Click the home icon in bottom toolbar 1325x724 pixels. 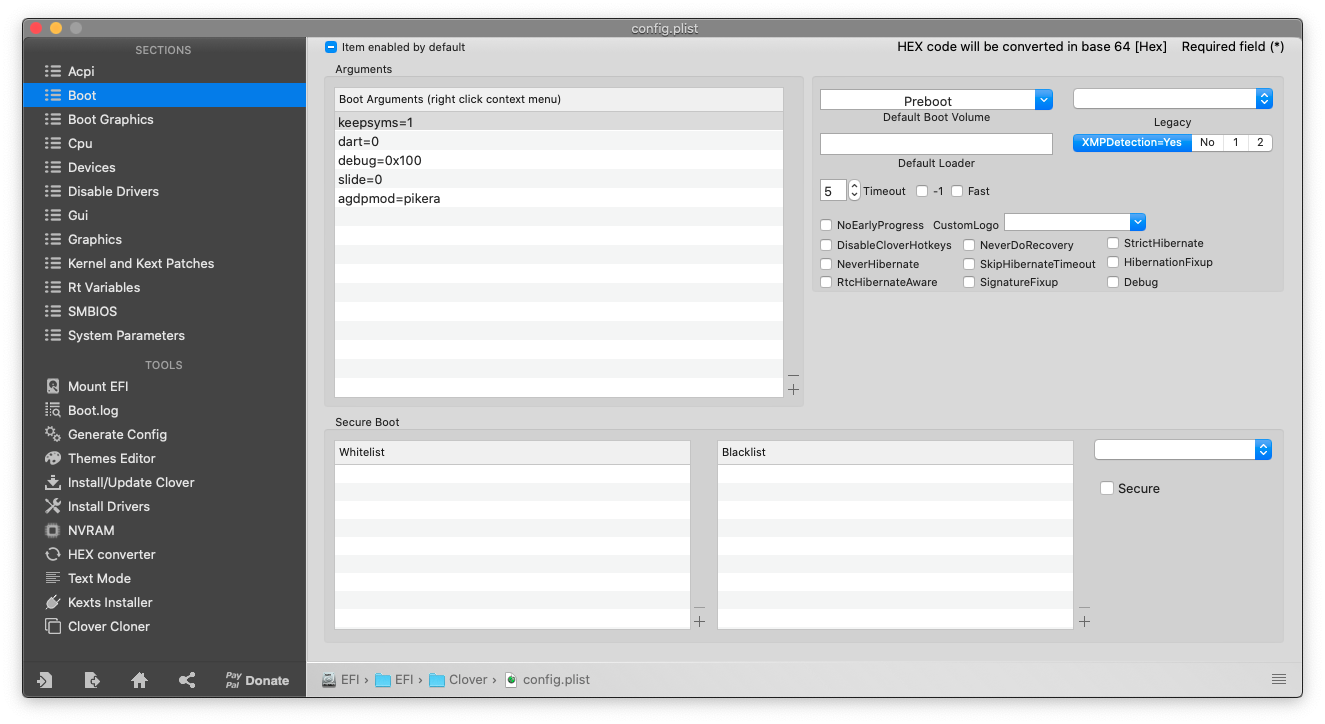point(140,680)
